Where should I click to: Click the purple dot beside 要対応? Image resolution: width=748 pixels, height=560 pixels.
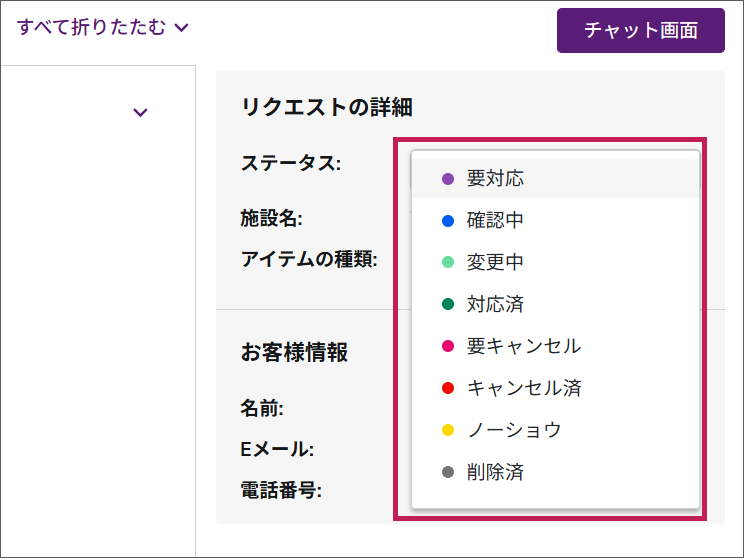(x=448, y=179)
